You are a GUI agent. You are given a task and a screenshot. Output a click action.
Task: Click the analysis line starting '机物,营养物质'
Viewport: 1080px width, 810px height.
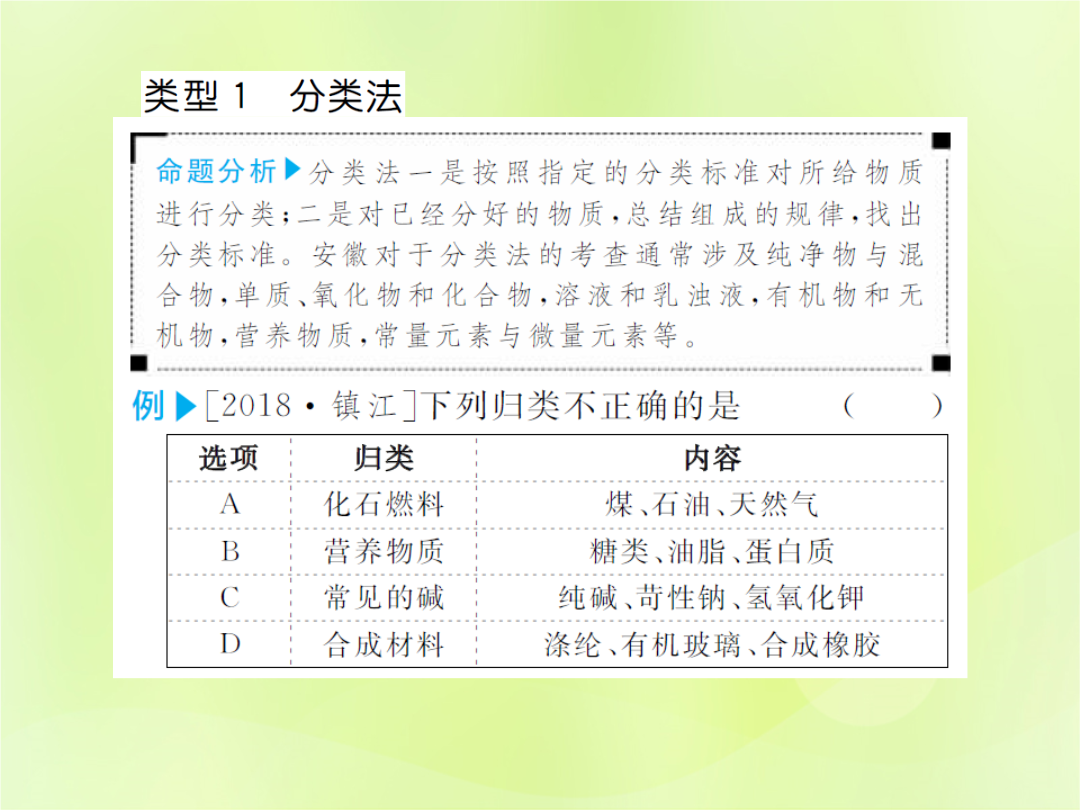pyautogui.click(x=428, y=335)
